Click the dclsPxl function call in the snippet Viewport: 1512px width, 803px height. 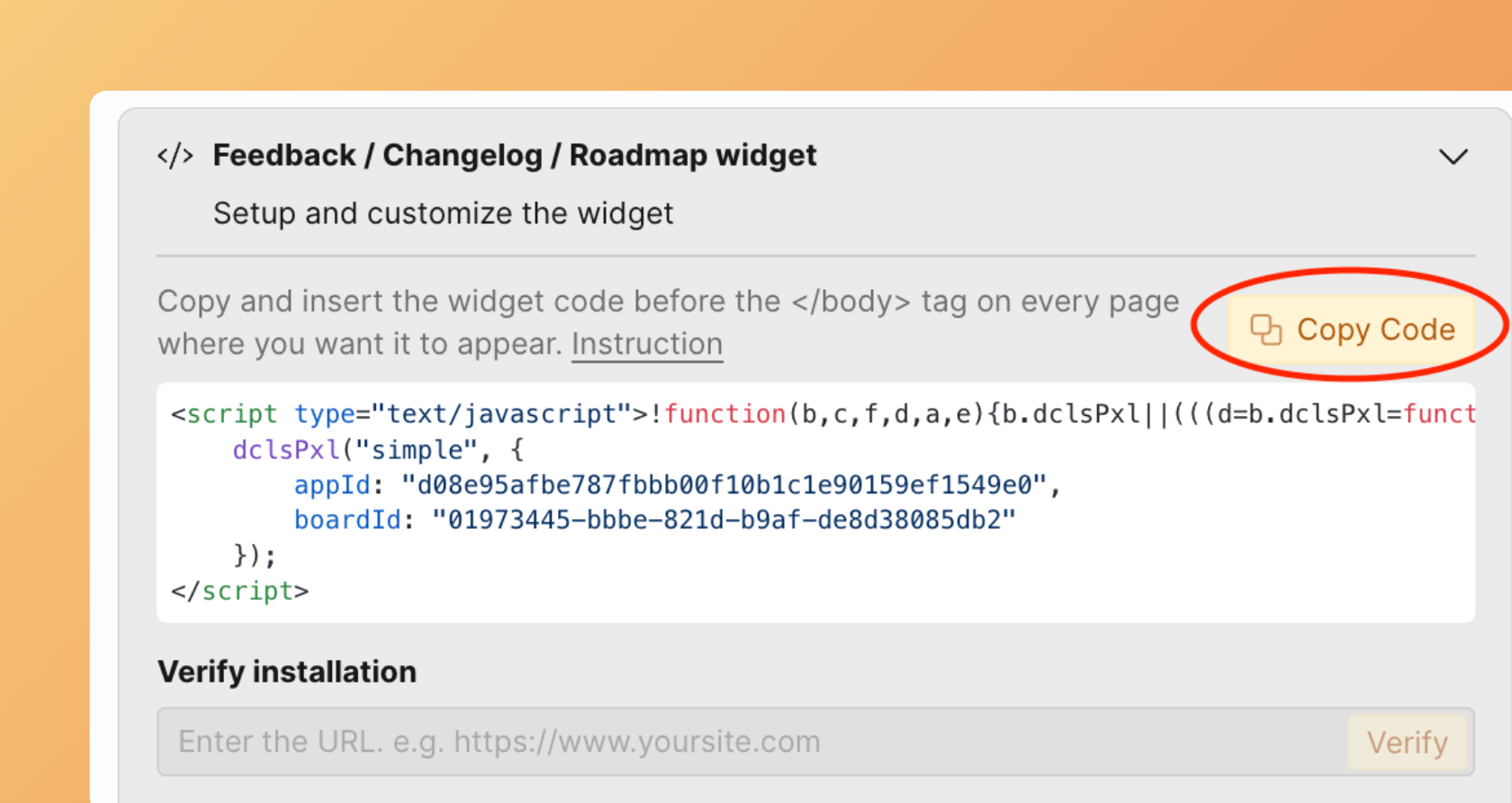285,449
